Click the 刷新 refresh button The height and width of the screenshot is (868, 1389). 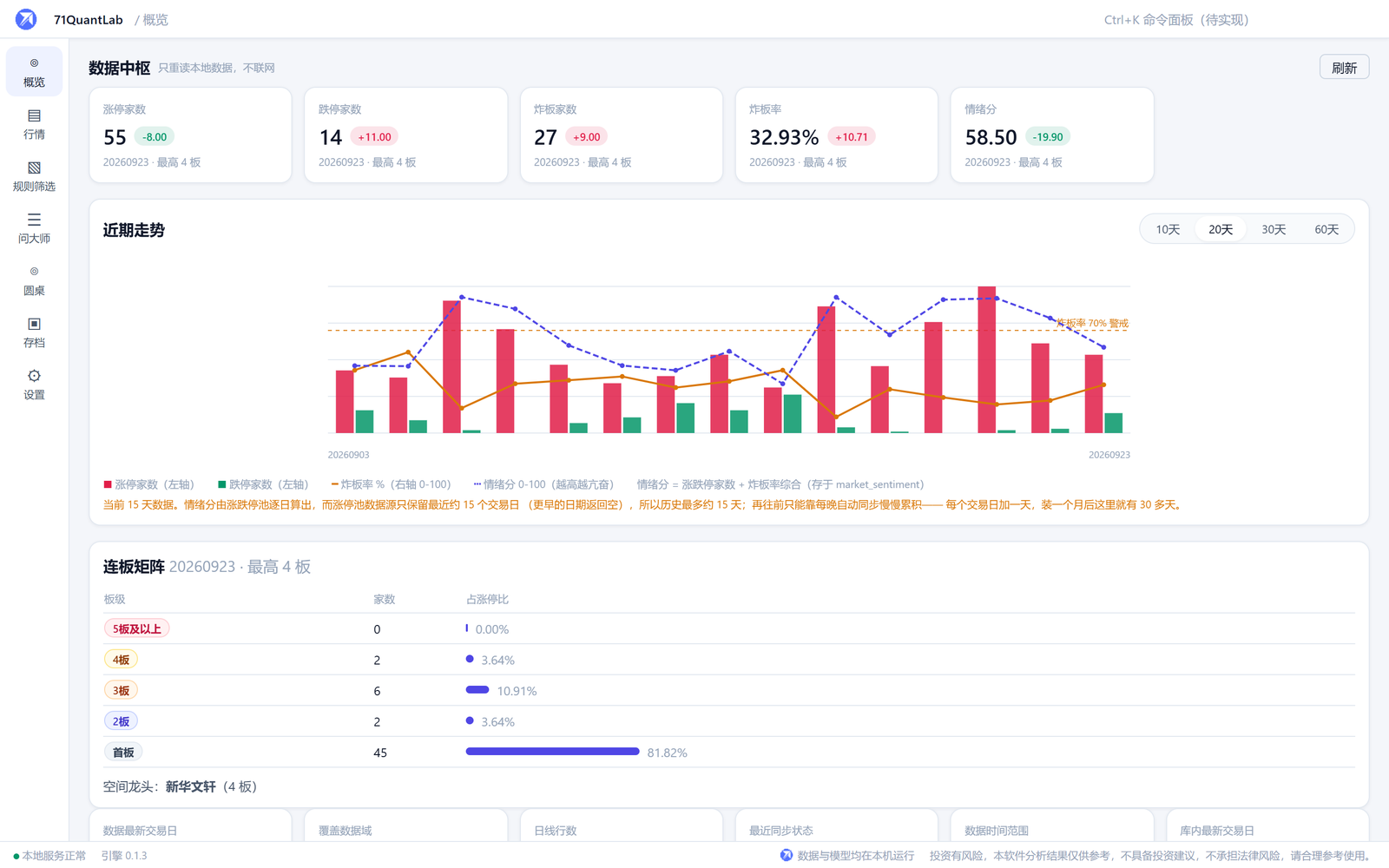tap(1344, 68)
